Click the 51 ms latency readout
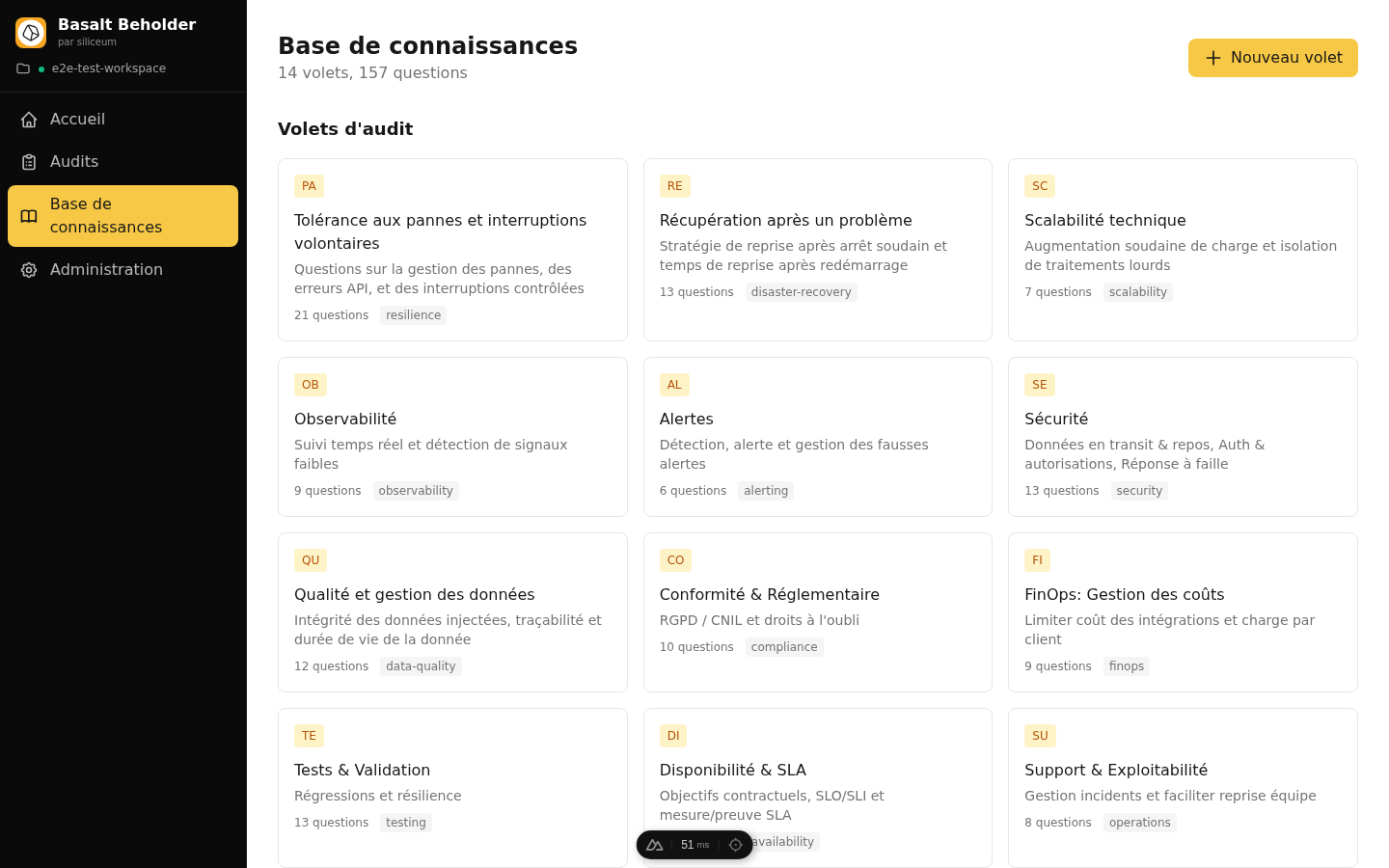 [x=694, y=844]
